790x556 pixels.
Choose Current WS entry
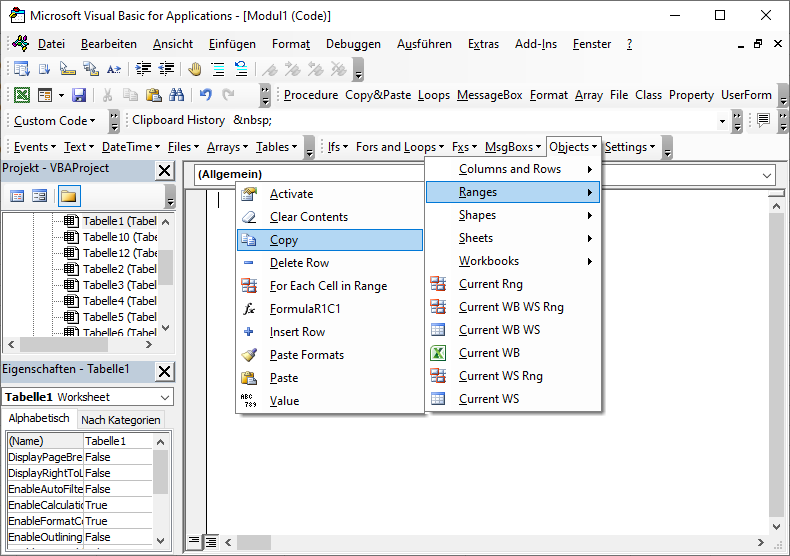[x=513, y=399]
